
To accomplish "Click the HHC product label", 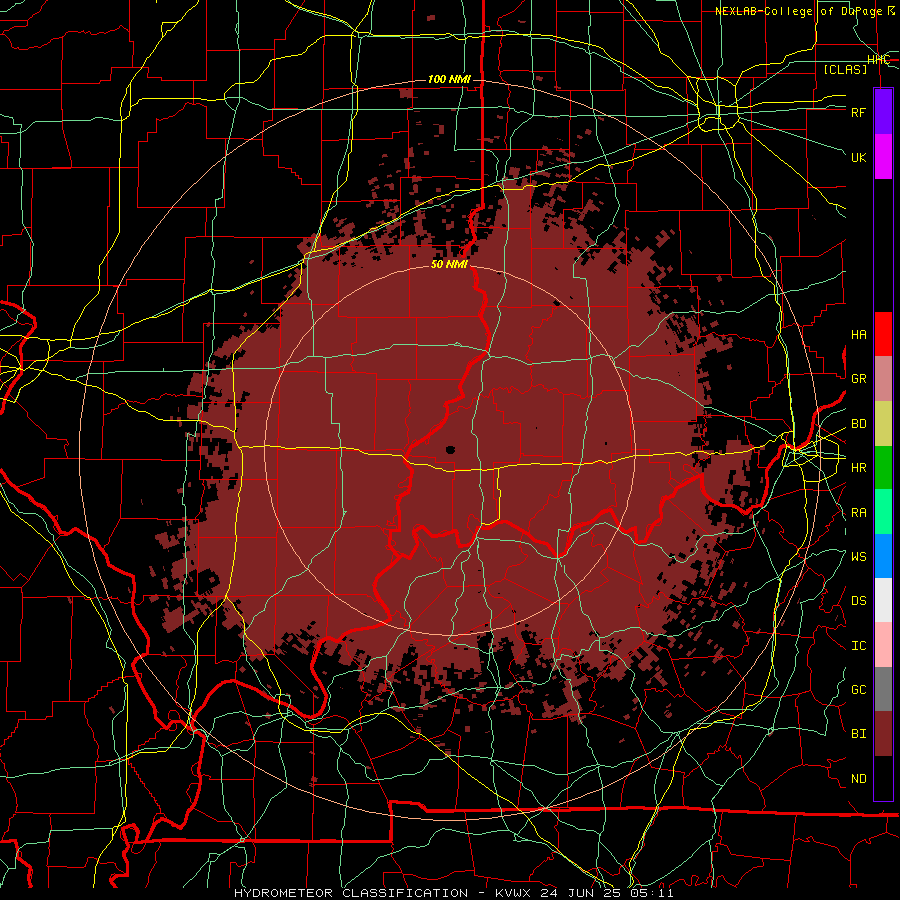I will click(x=878, y=60).
